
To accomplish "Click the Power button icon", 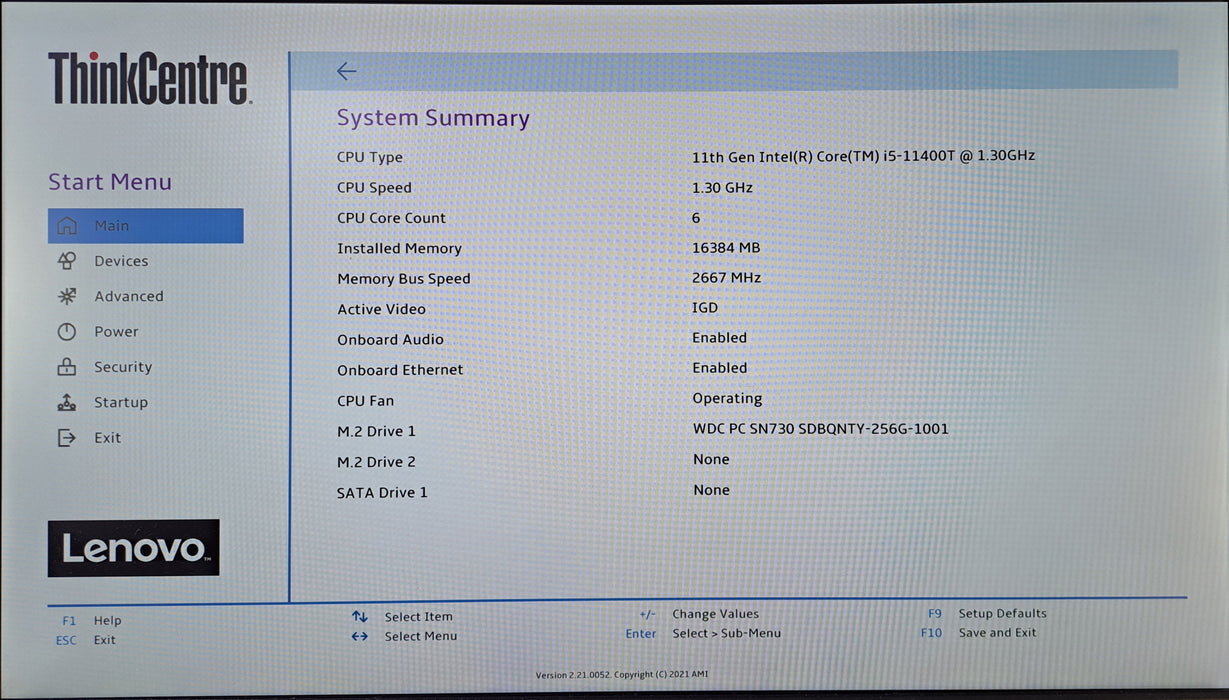I will [67, 332].
